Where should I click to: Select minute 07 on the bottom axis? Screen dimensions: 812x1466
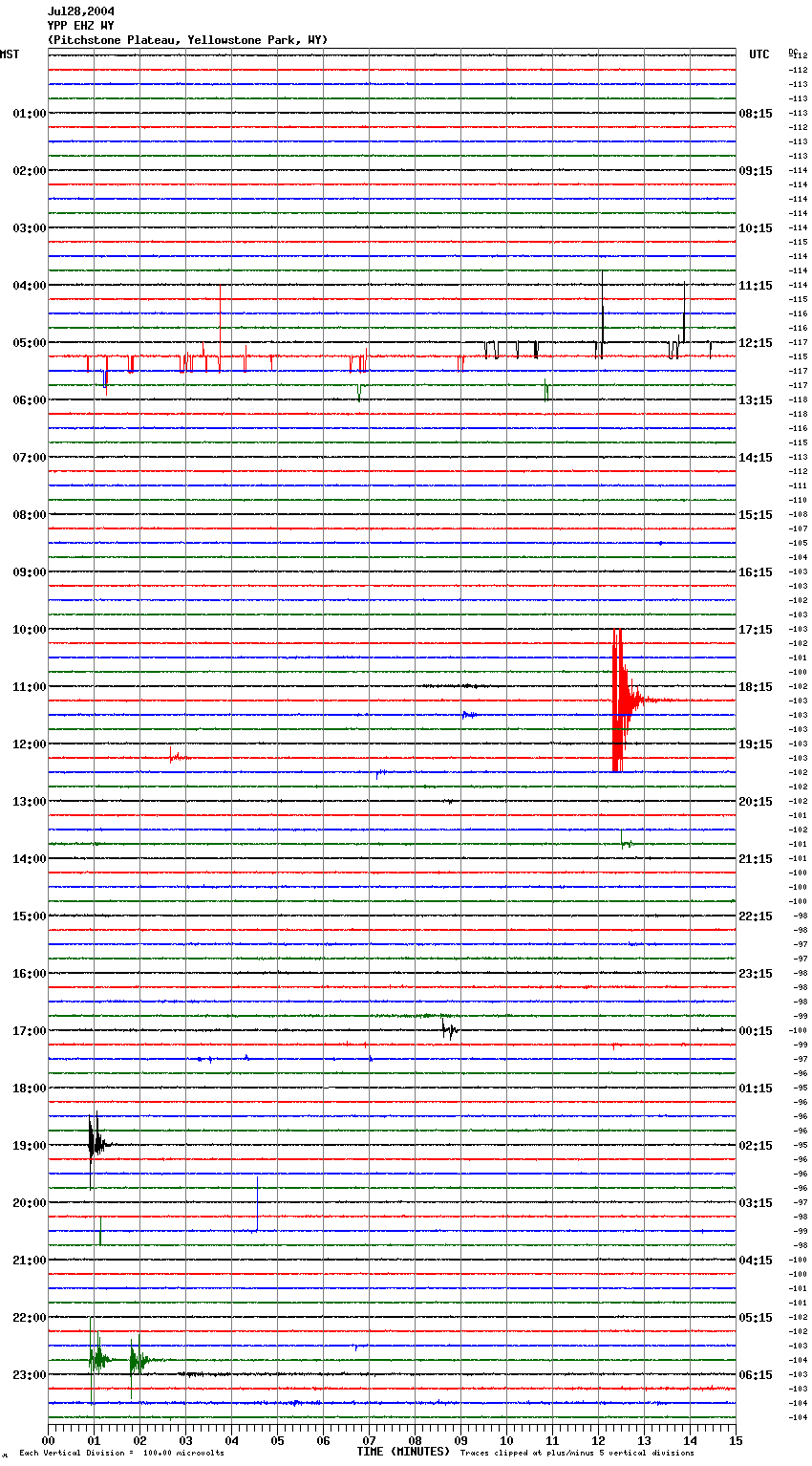tap(369, 1441)
